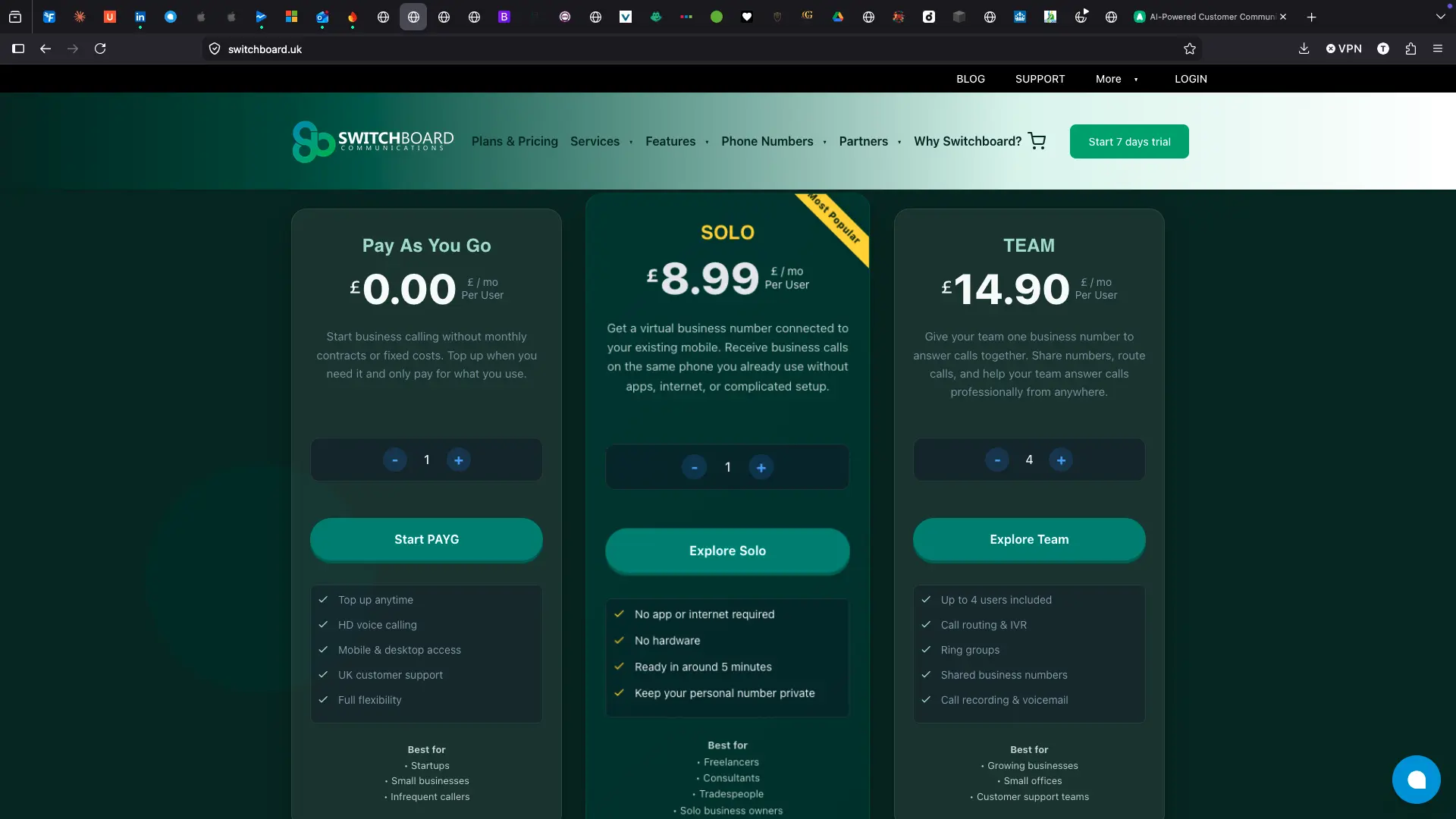Open the LinkedIn browser tab
1456x819 pixels.
pos(140,17)
